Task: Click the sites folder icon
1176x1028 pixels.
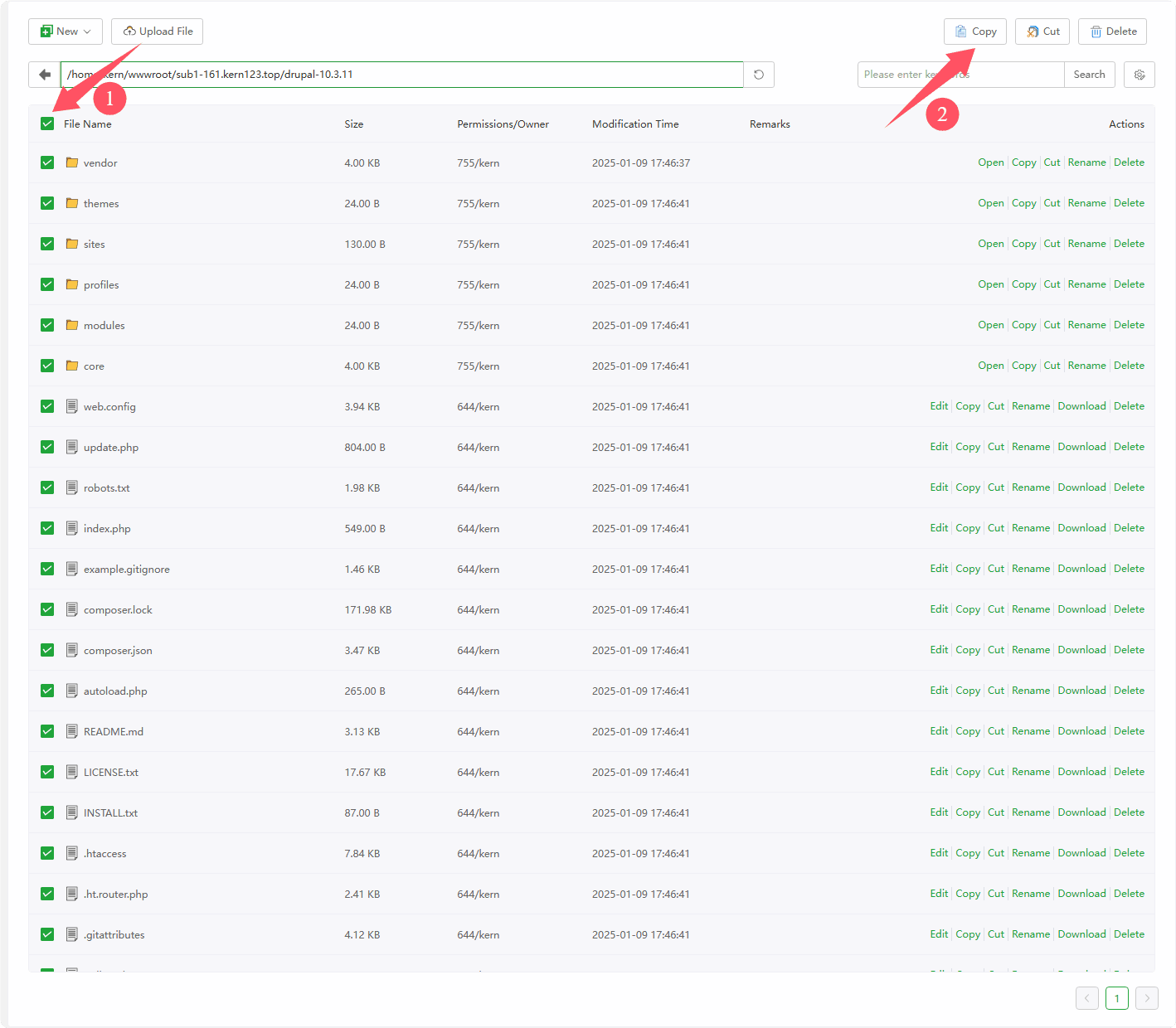Action: tap(72, 244)
